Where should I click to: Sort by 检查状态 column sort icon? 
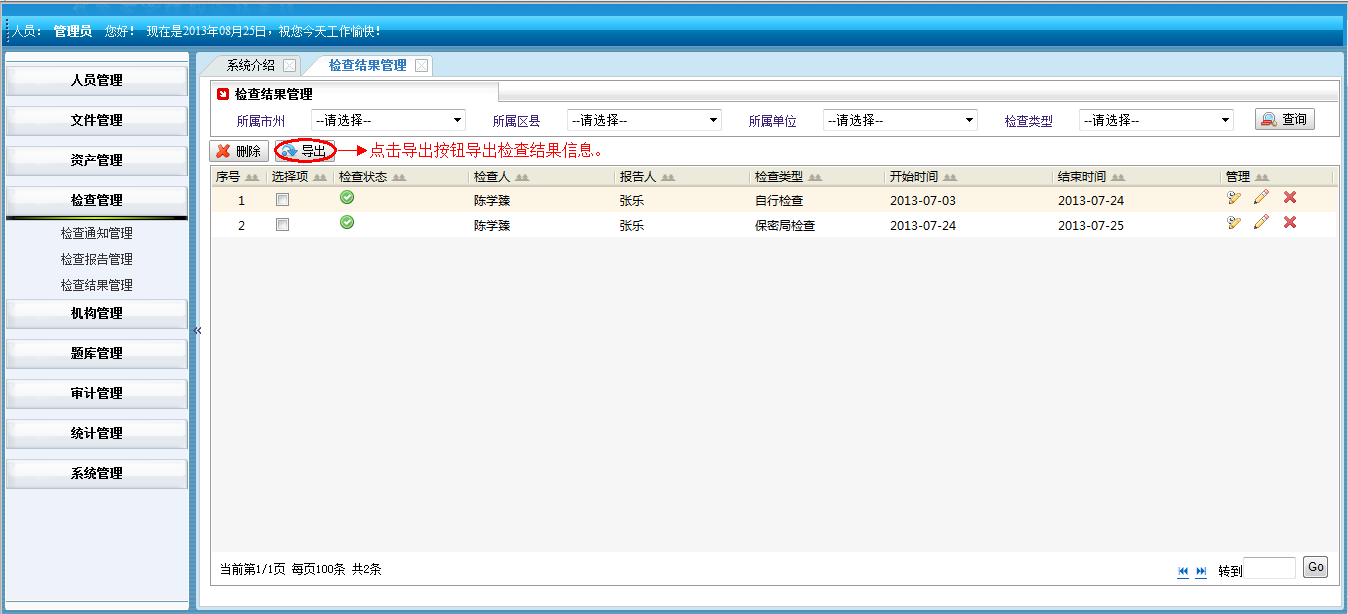coord(398,177)
